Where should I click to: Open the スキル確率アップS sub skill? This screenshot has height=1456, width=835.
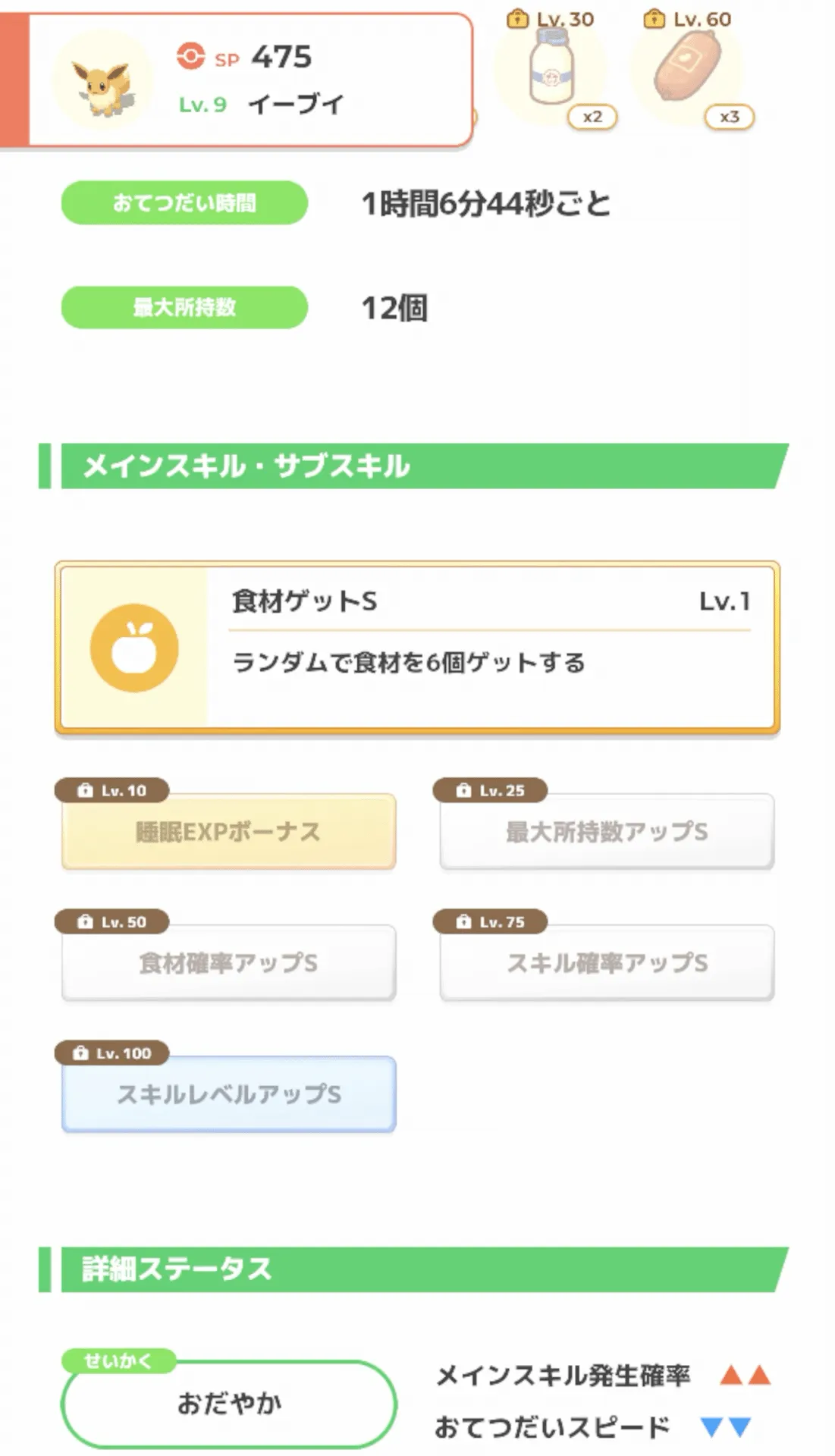pyautogui.click(x=607, y=963)
